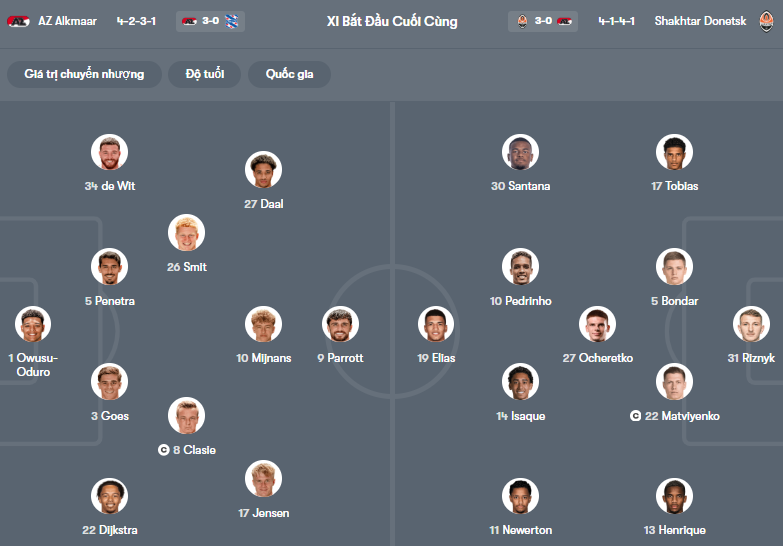Open Parrott's player photo
The image size is (783, 546).
point(340,325)
